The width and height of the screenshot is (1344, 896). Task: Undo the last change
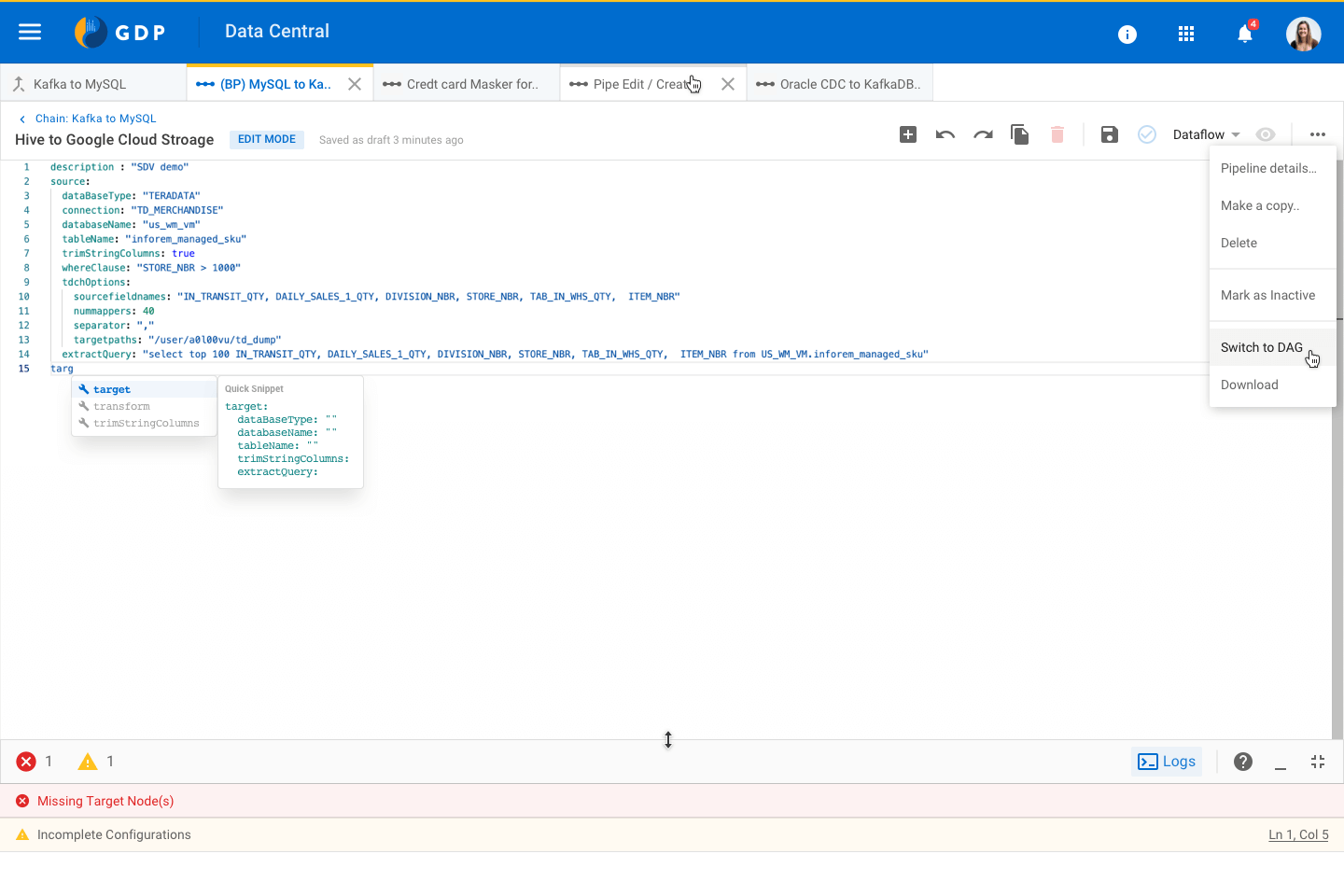pyautogui.click(x=945, y=134)
